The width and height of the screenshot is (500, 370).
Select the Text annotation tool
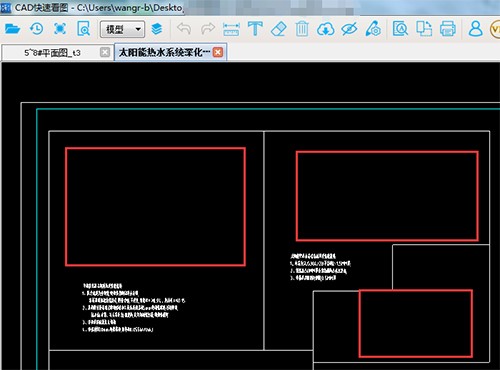click(255, 29)
